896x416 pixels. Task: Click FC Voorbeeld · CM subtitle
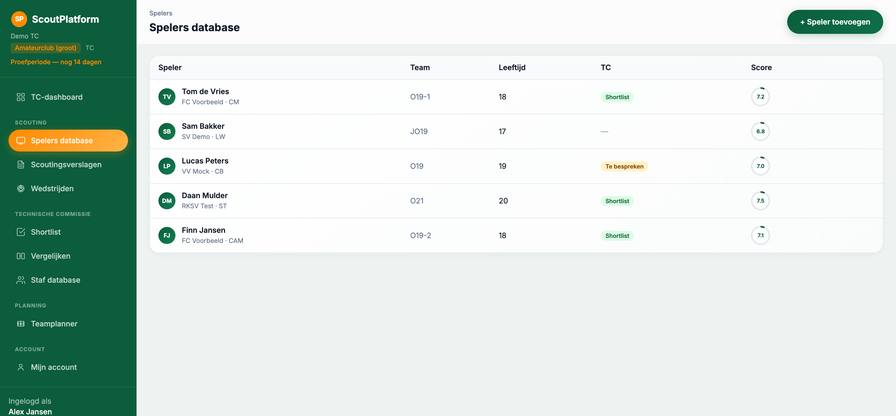click(210, 102)
